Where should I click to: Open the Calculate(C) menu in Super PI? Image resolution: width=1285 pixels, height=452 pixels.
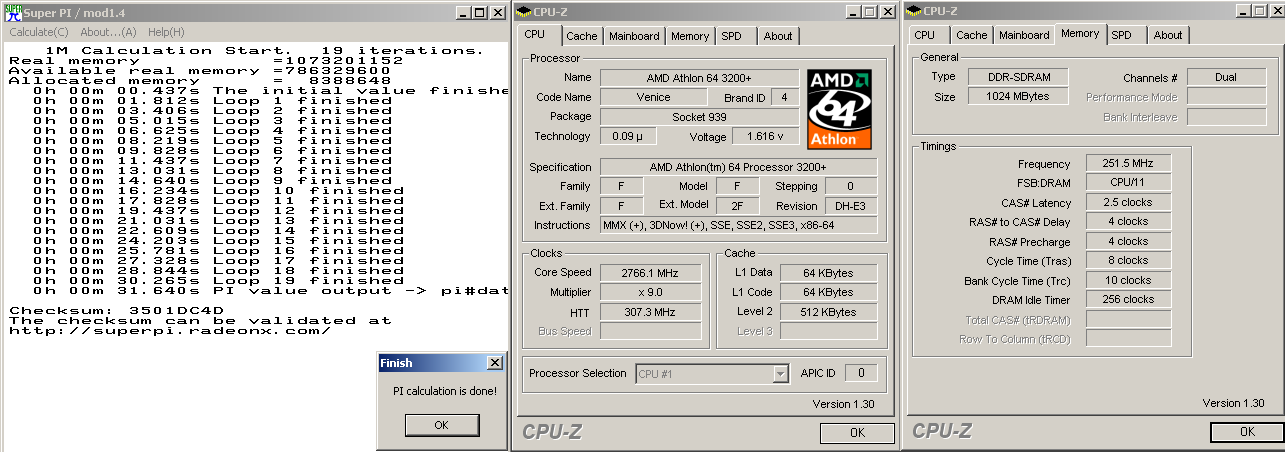coord(37,32)
